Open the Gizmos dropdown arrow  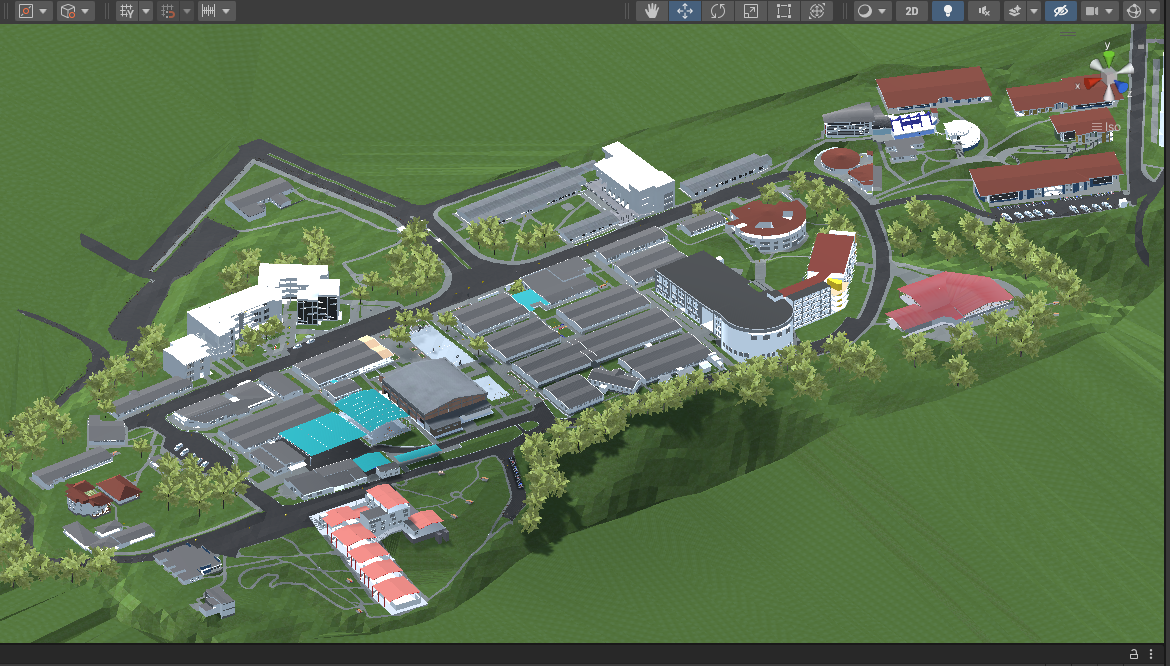1152,11
